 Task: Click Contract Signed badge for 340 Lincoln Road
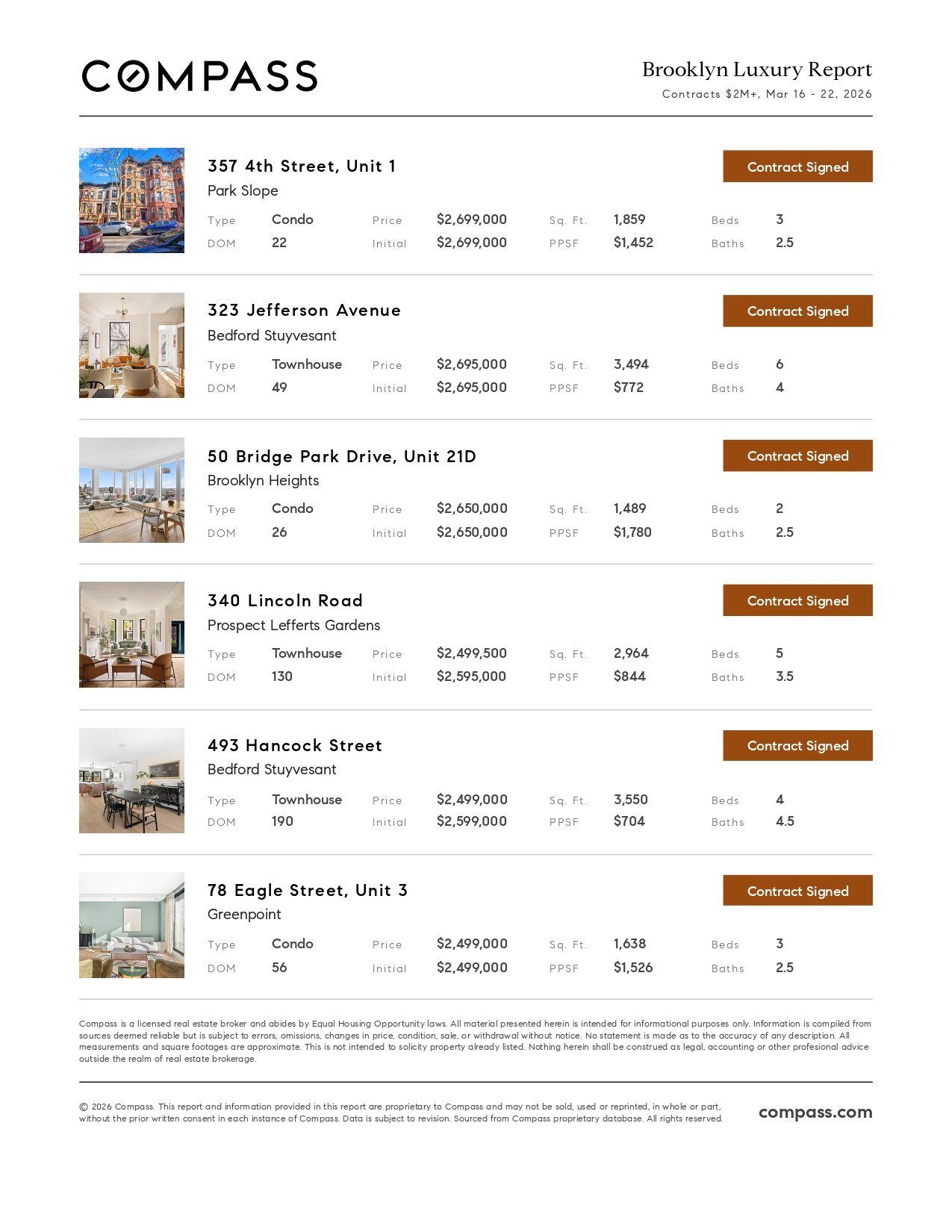point(797,600)
